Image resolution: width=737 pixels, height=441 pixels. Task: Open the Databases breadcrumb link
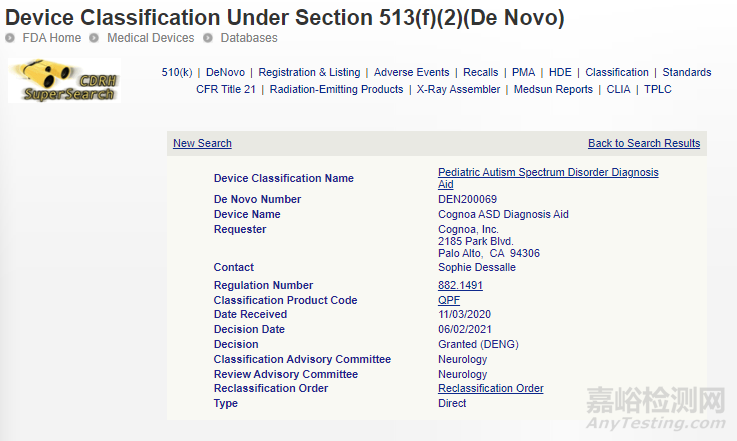click(x=249, y=38)
